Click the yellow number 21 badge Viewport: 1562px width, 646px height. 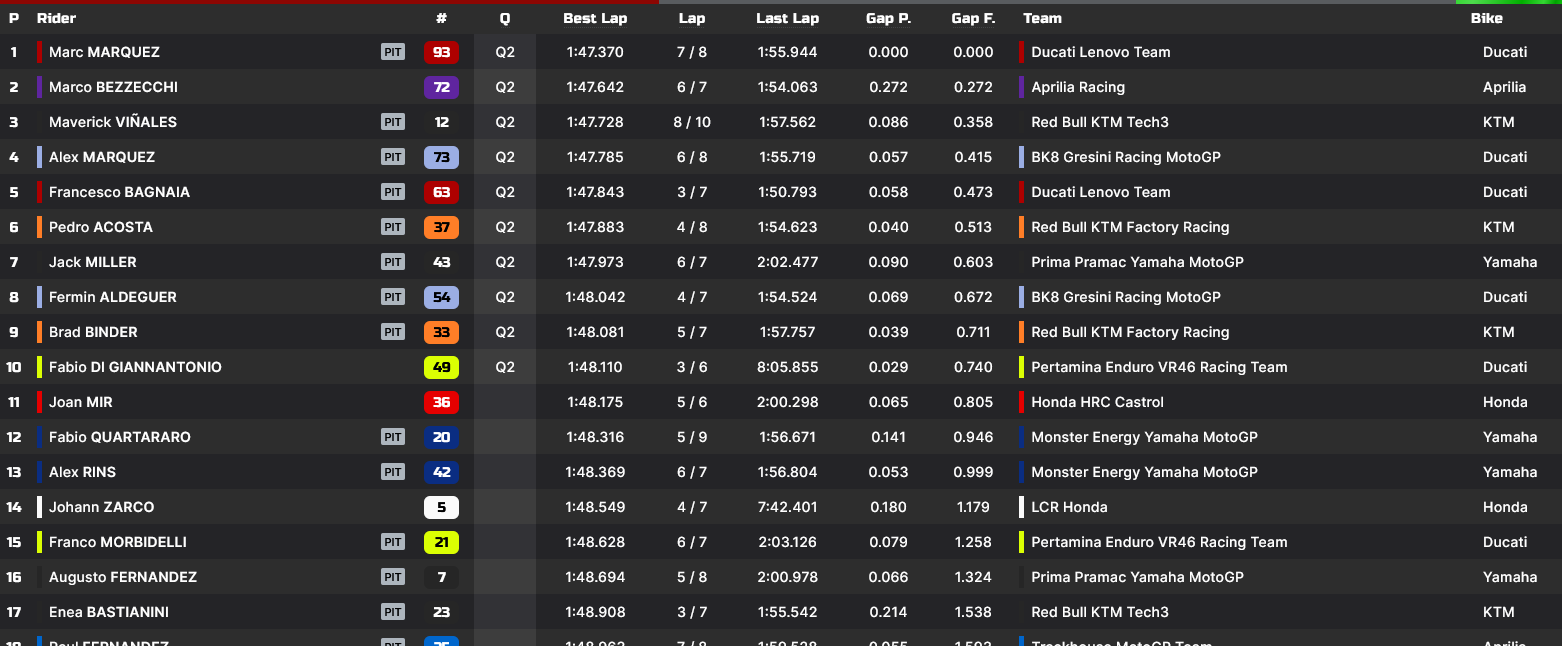point(441,542)
